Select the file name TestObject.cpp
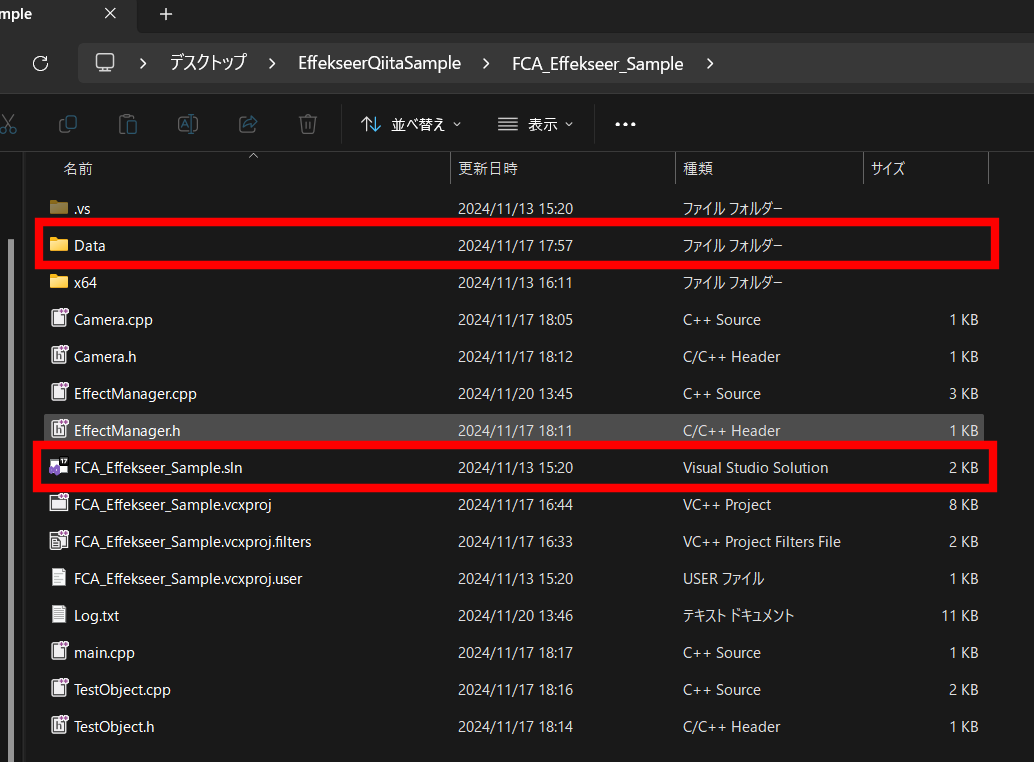This screenshot has height=762, width=1034. pyautogui.click(x=122, y=689)
